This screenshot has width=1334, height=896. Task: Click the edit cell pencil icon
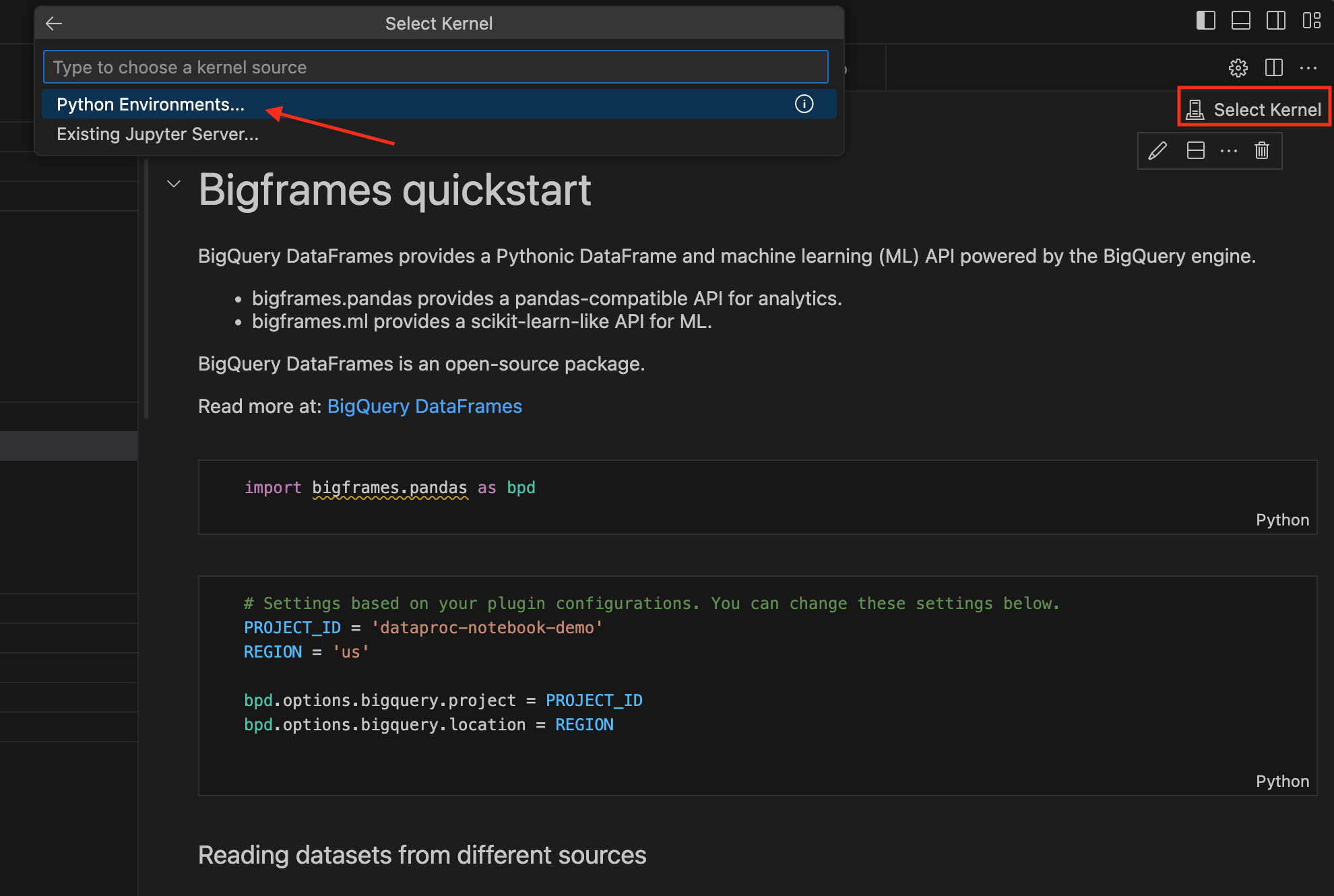click(x=1159, y=150)
